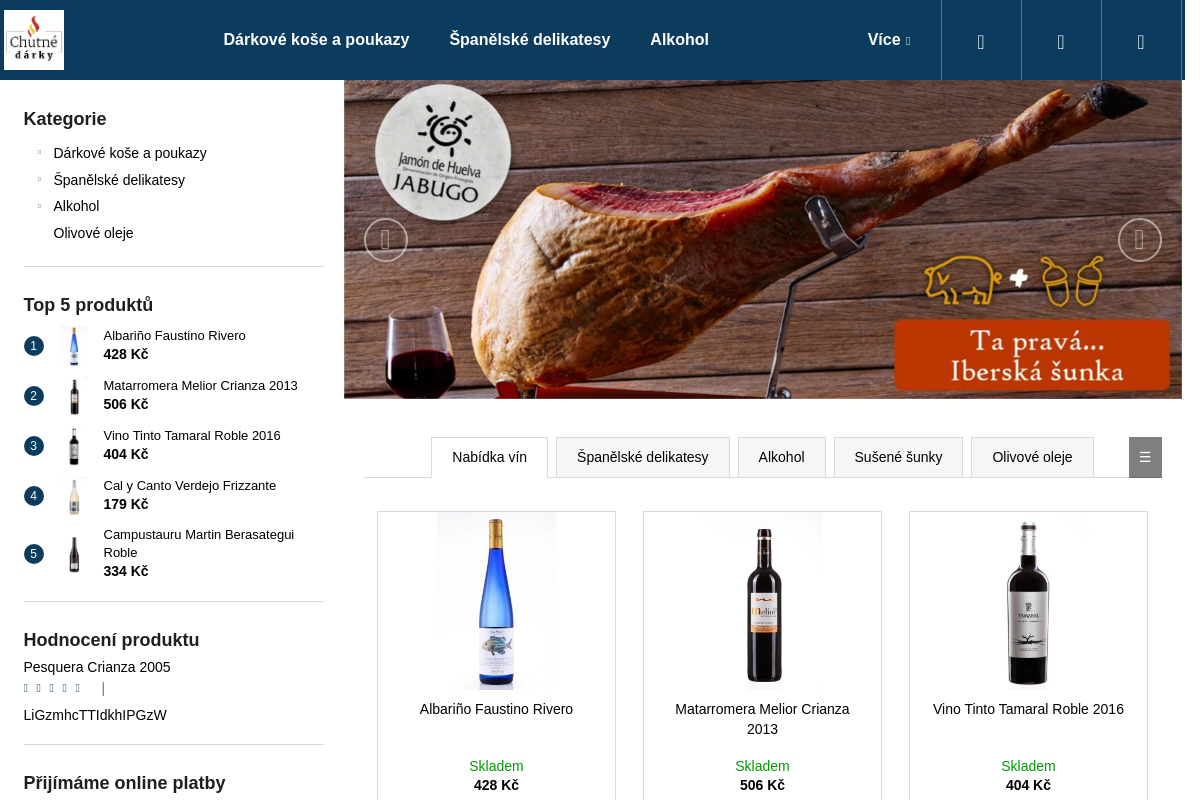This screenshot has width=1200, height=800.
Task: Open the hamburger menu beside Olivové oleje tab
Action: 1145,457
